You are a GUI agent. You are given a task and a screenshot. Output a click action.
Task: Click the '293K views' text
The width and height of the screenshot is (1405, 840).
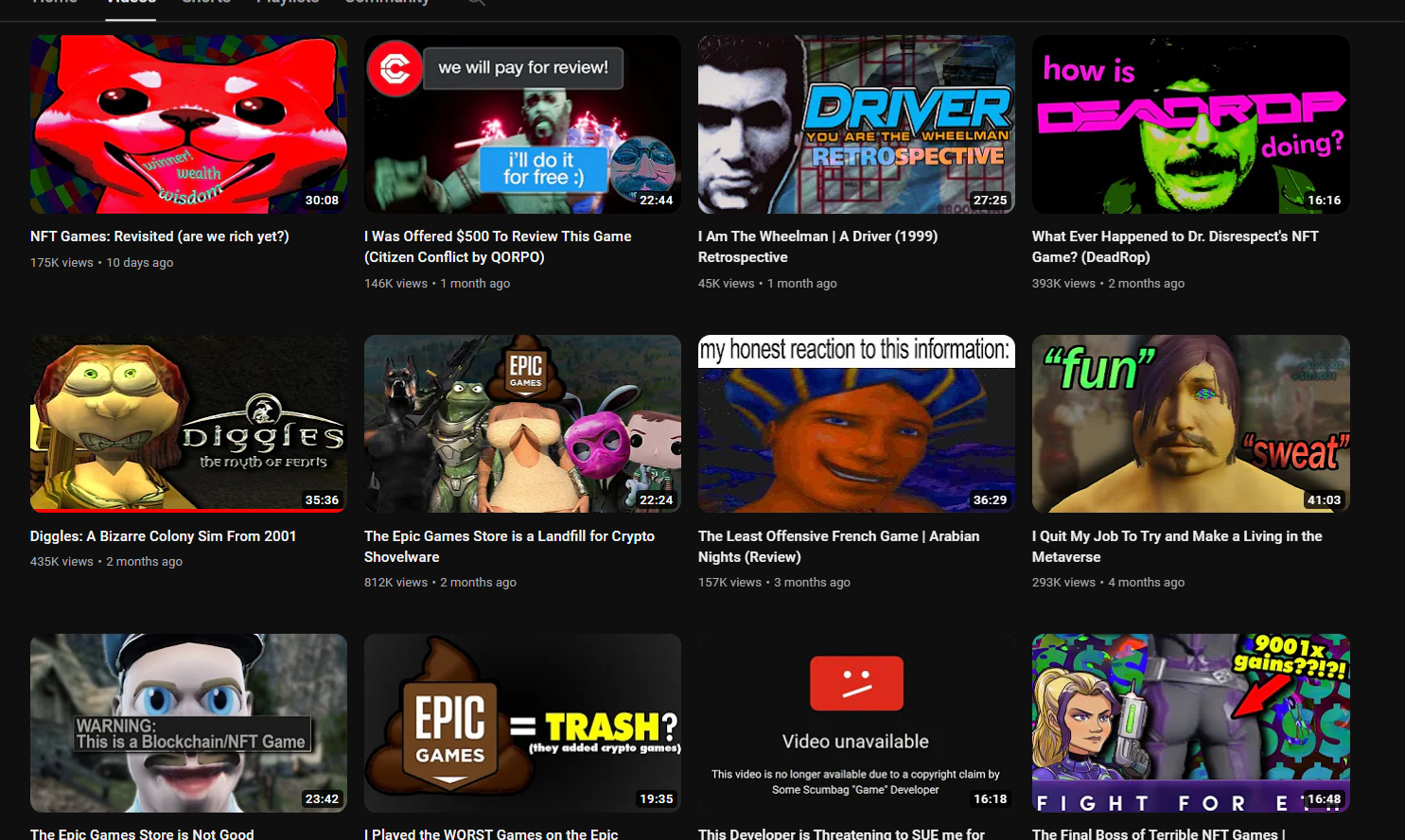1063,583
